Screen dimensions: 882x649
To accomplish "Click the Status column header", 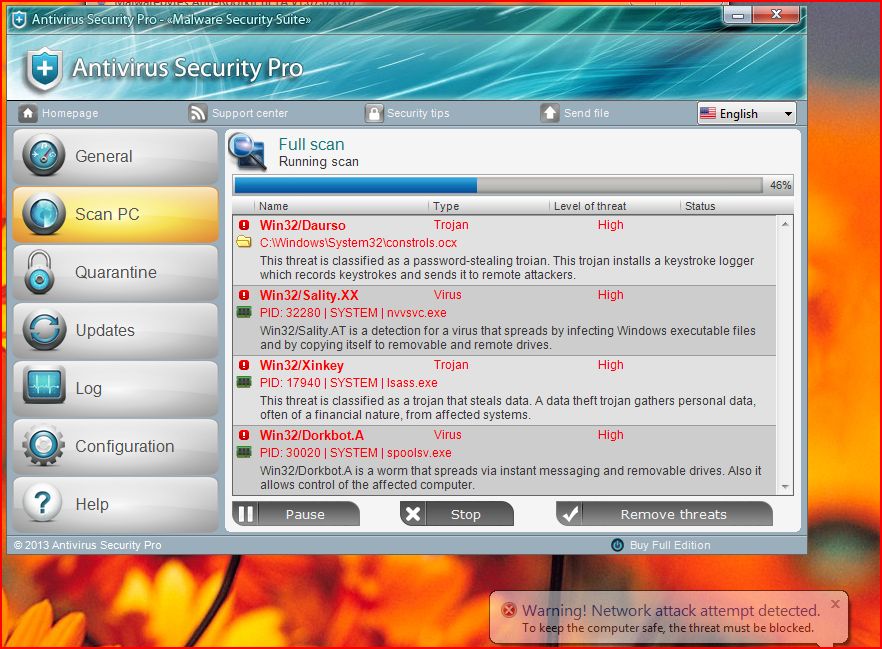I will [x=700, y=206].
